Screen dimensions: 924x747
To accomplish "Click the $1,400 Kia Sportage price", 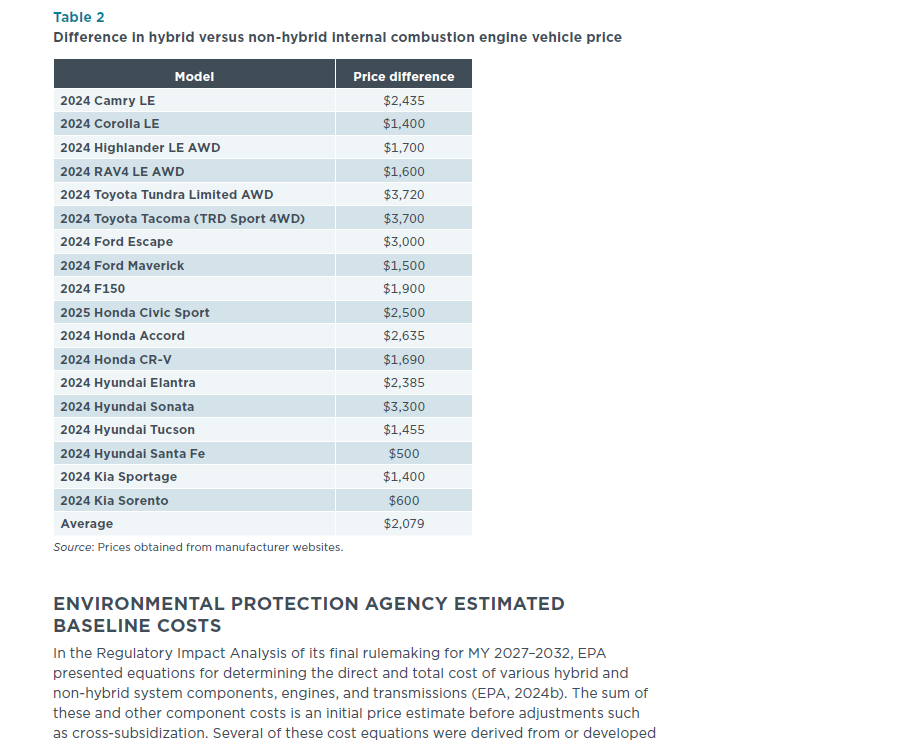I will pyautogui.click(x=404, y=477).
